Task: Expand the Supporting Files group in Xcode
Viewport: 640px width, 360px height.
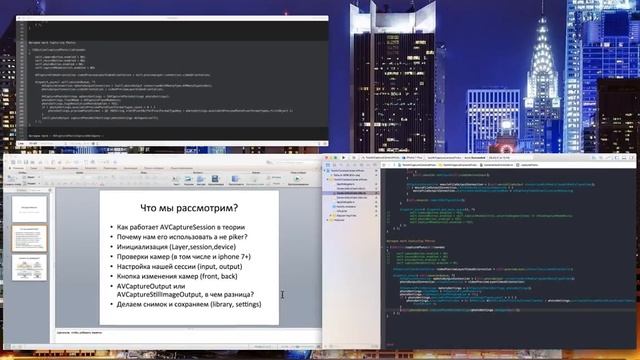Action: pos(331,216)
